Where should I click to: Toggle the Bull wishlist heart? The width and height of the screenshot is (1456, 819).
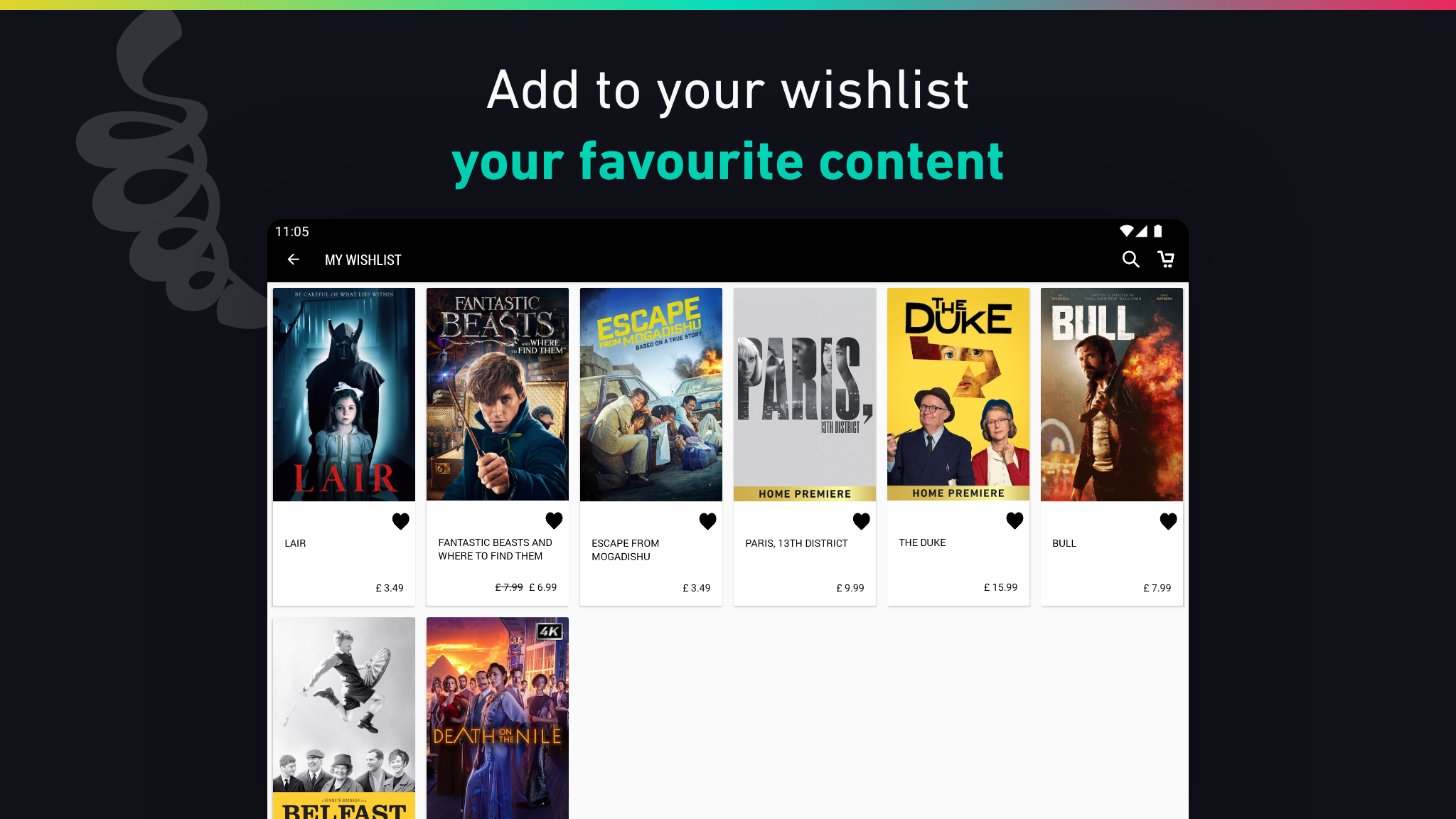point(1169,521)
